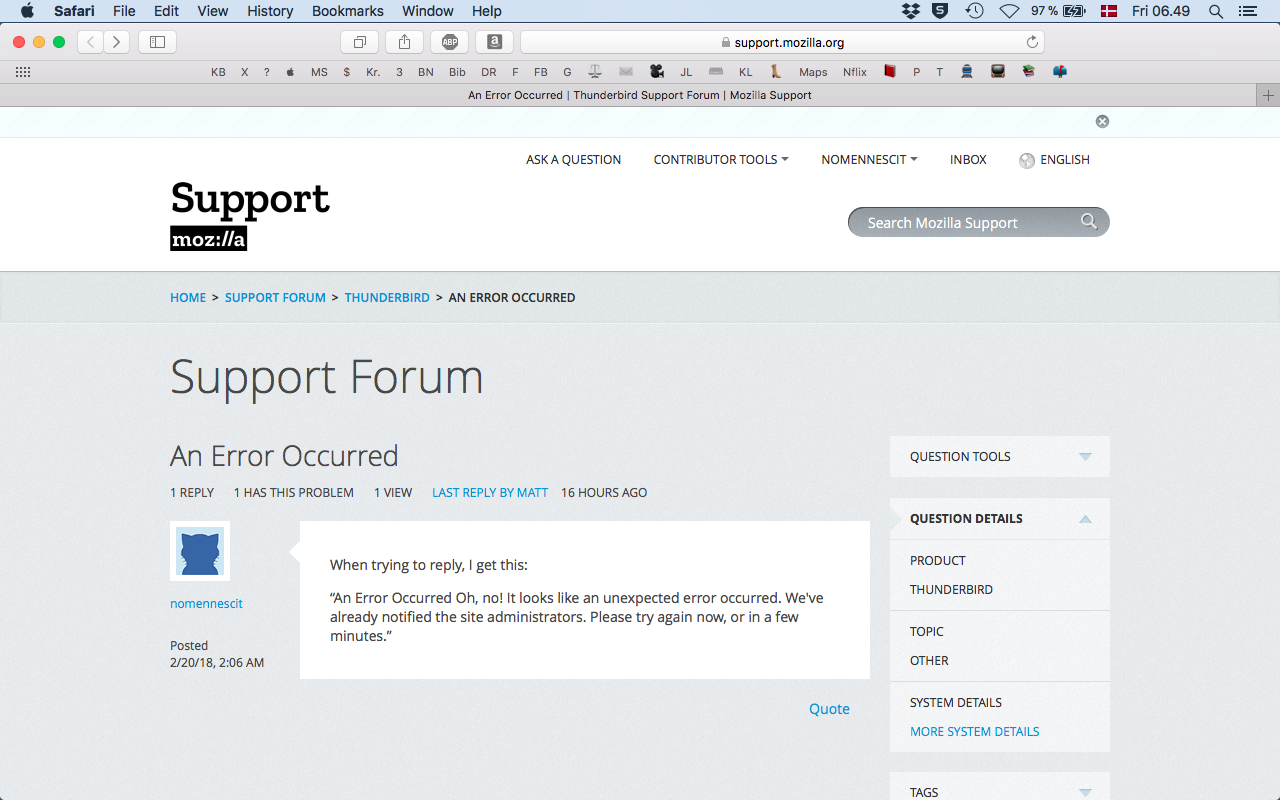Open nomennescit profile name link
The image size is (1280, 800).
click(206, 603)
